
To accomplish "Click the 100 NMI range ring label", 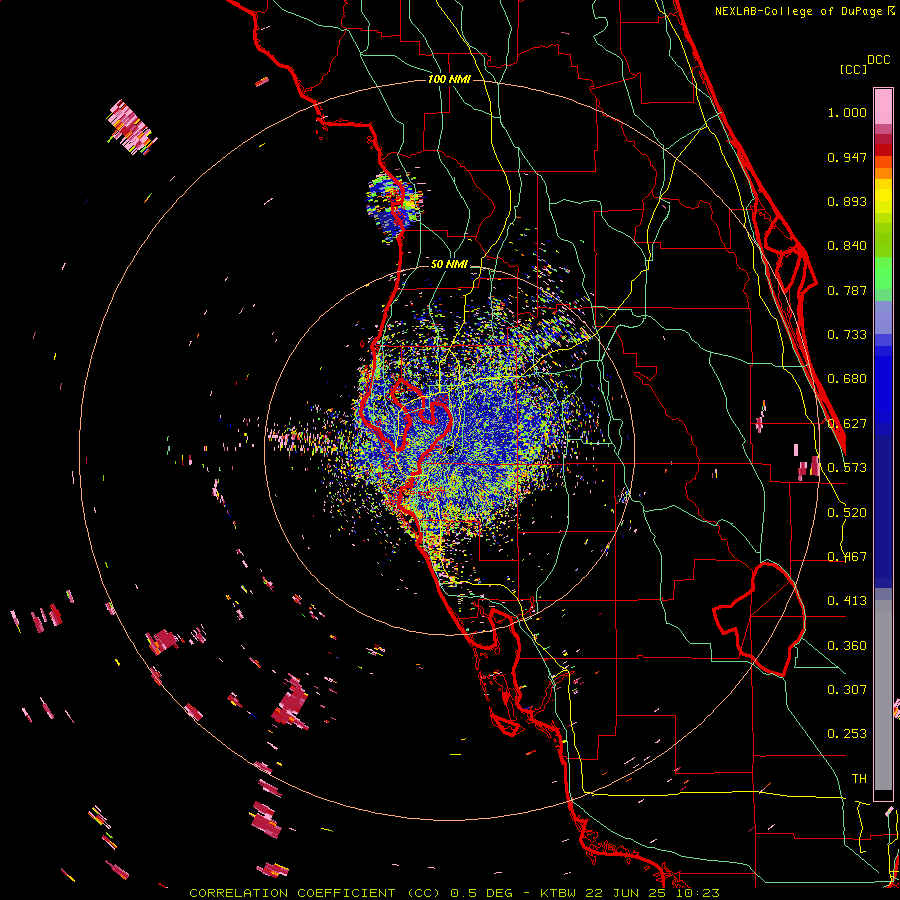I will 449,79.
